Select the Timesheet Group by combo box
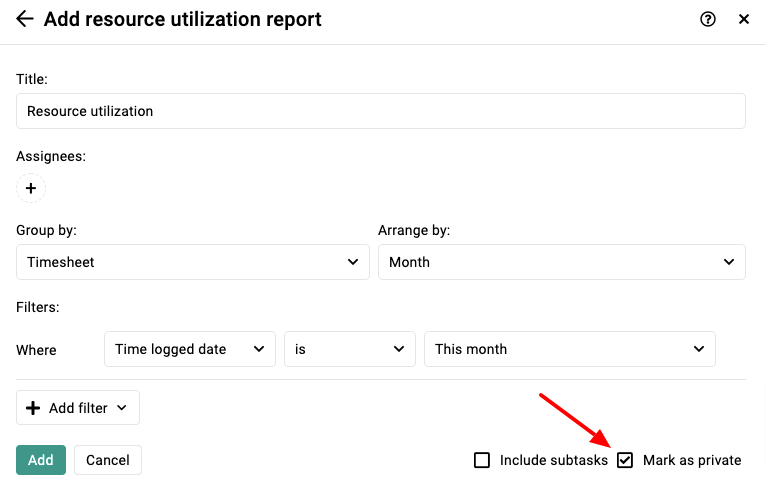Image resolution: width=766 pixels, height=489 pixels. pyautogui.click(x=192, y=262)
